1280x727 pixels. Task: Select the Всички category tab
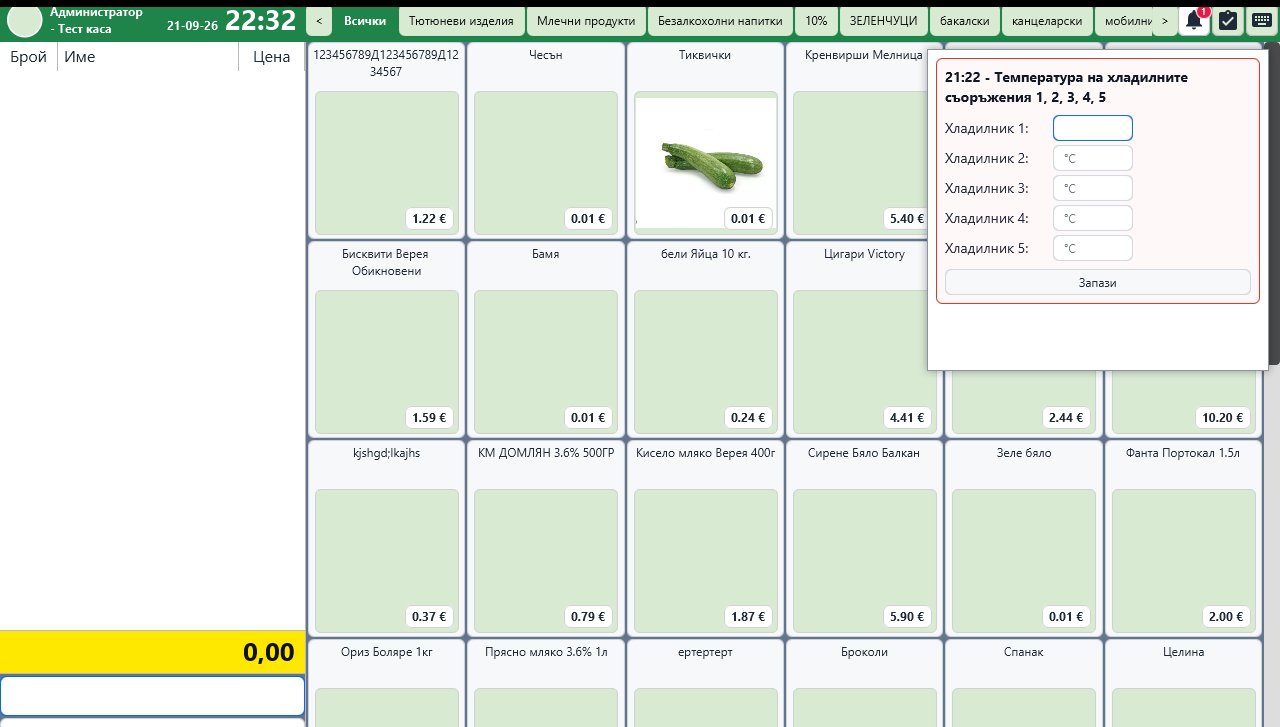coord(365,20)
